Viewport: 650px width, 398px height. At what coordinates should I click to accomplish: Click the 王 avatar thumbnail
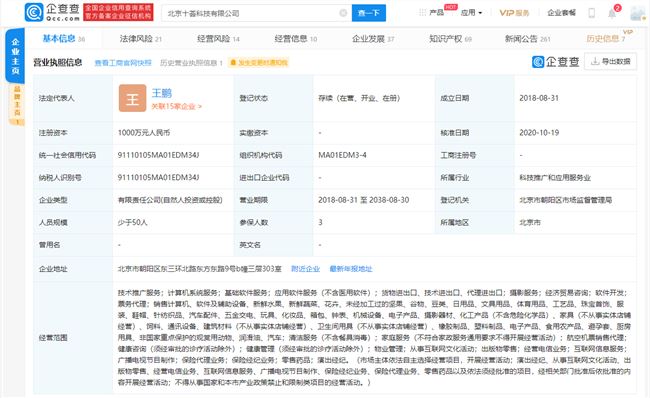(x=132, y=98)
